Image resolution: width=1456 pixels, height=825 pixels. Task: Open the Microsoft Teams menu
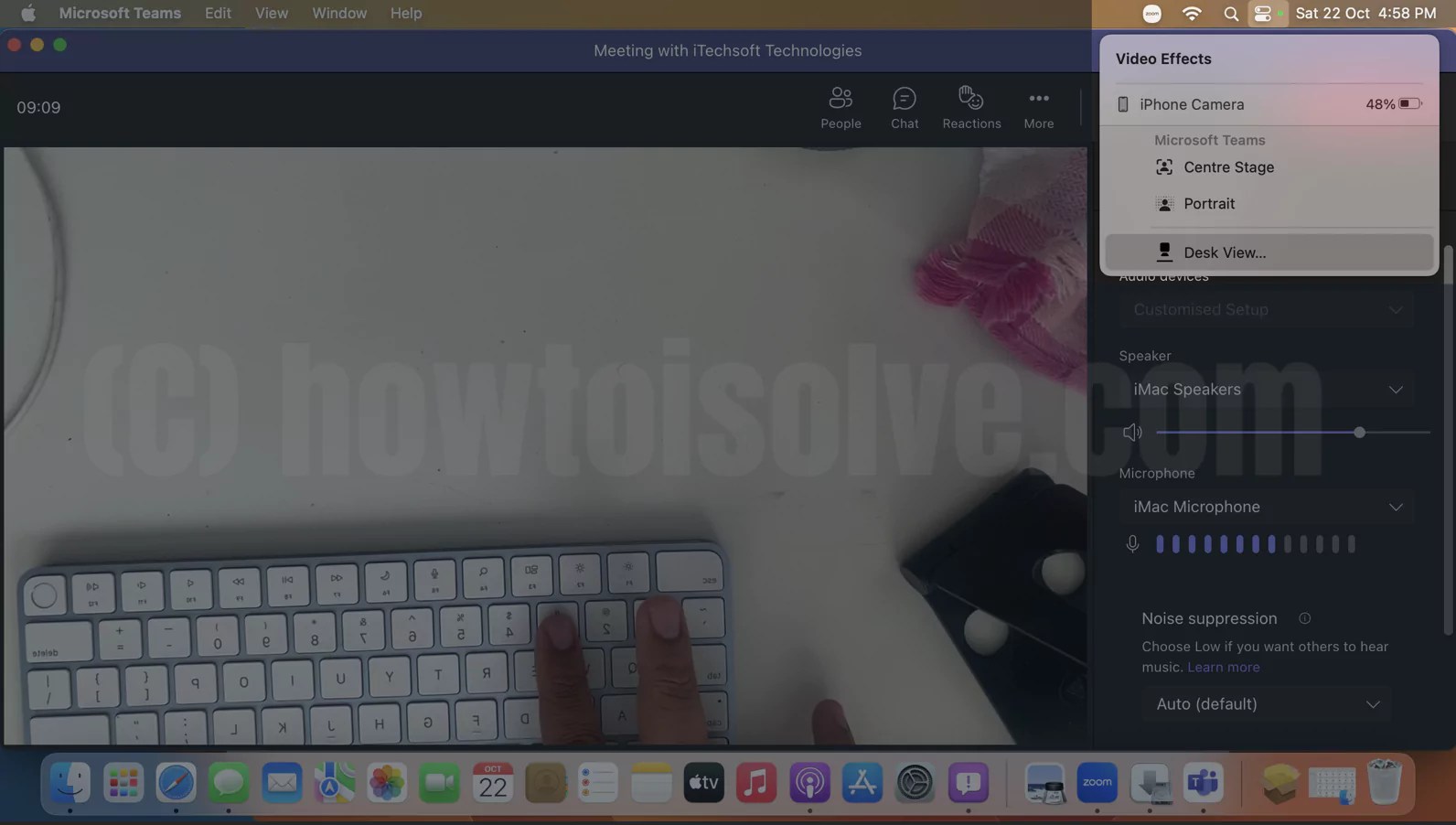click(120, 13)
